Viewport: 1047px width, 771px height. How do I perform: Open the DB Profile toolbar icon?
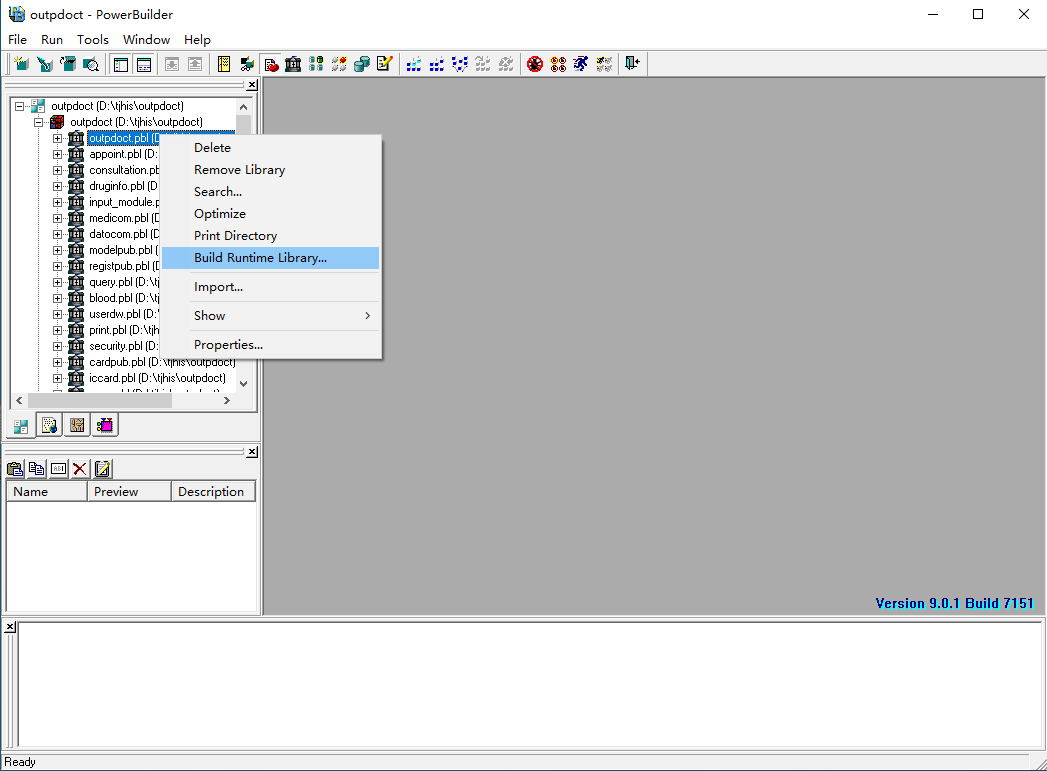[x=316, y=64]
